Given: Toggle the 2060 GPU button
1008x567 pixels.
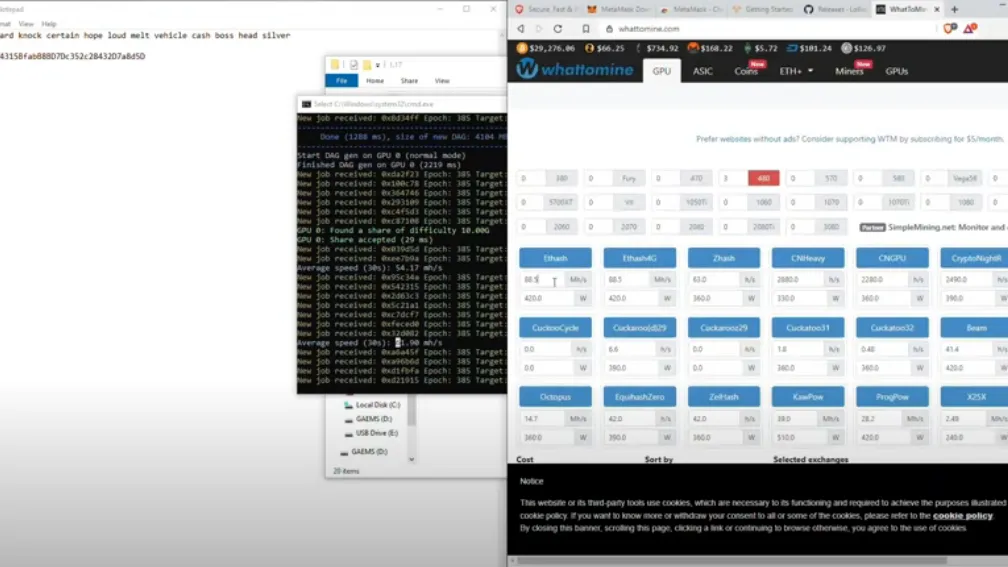Looking at the screenshot, I should [561, 226].
